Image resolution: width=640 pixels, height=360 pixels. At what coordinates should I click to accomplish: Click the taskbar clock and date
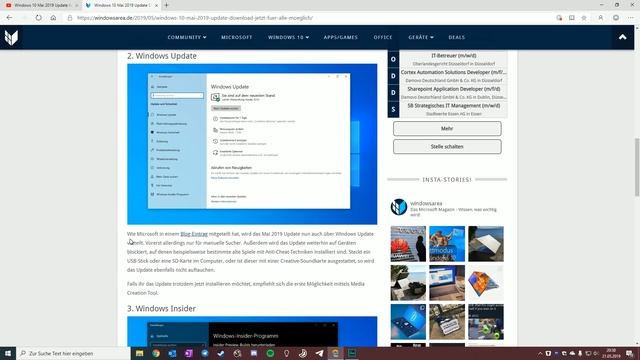coord(611,353)
